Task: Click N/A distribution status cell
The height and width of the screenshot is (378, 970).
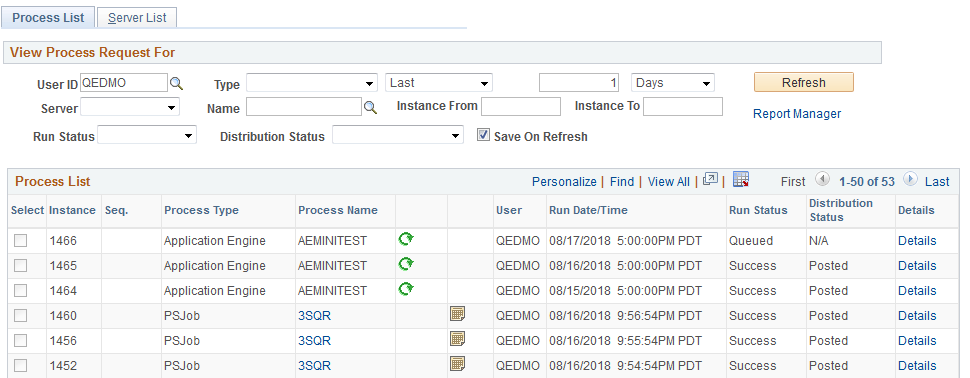Action: click(x=818, y=241)
